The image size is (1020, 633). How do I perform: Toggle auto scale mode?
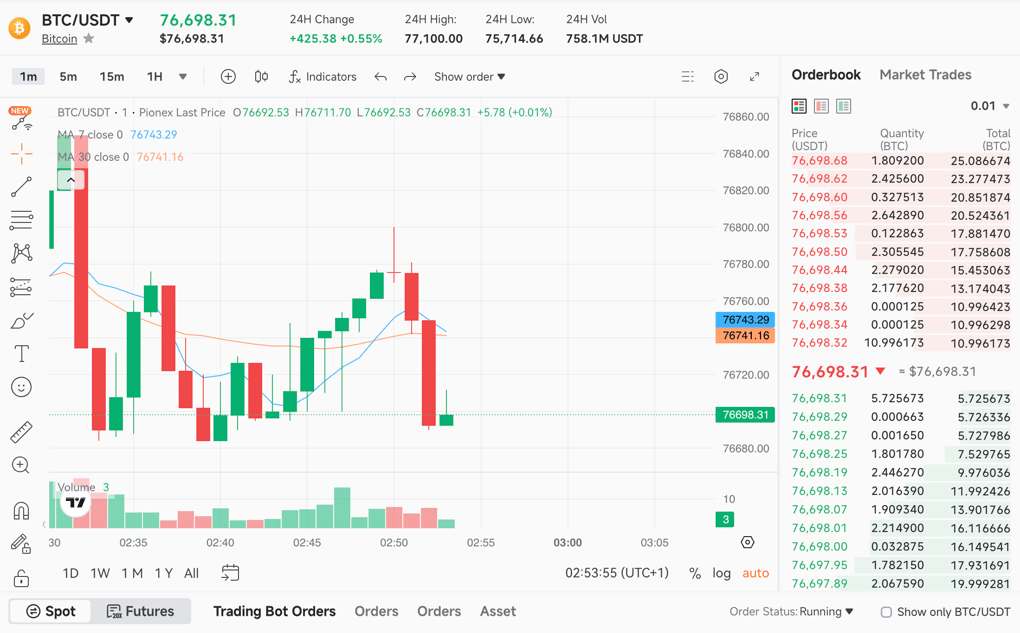coord(755,573)
